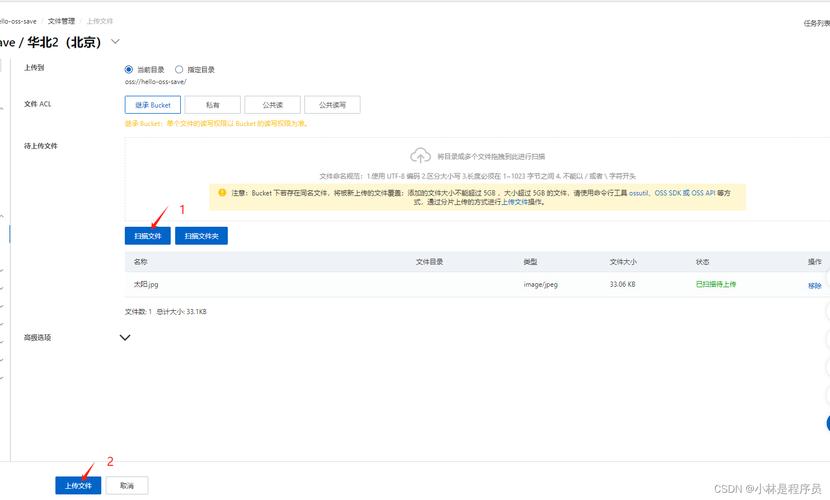Click the 文件数 total size summary
The image size is (830, 500).
coord(166,312)
